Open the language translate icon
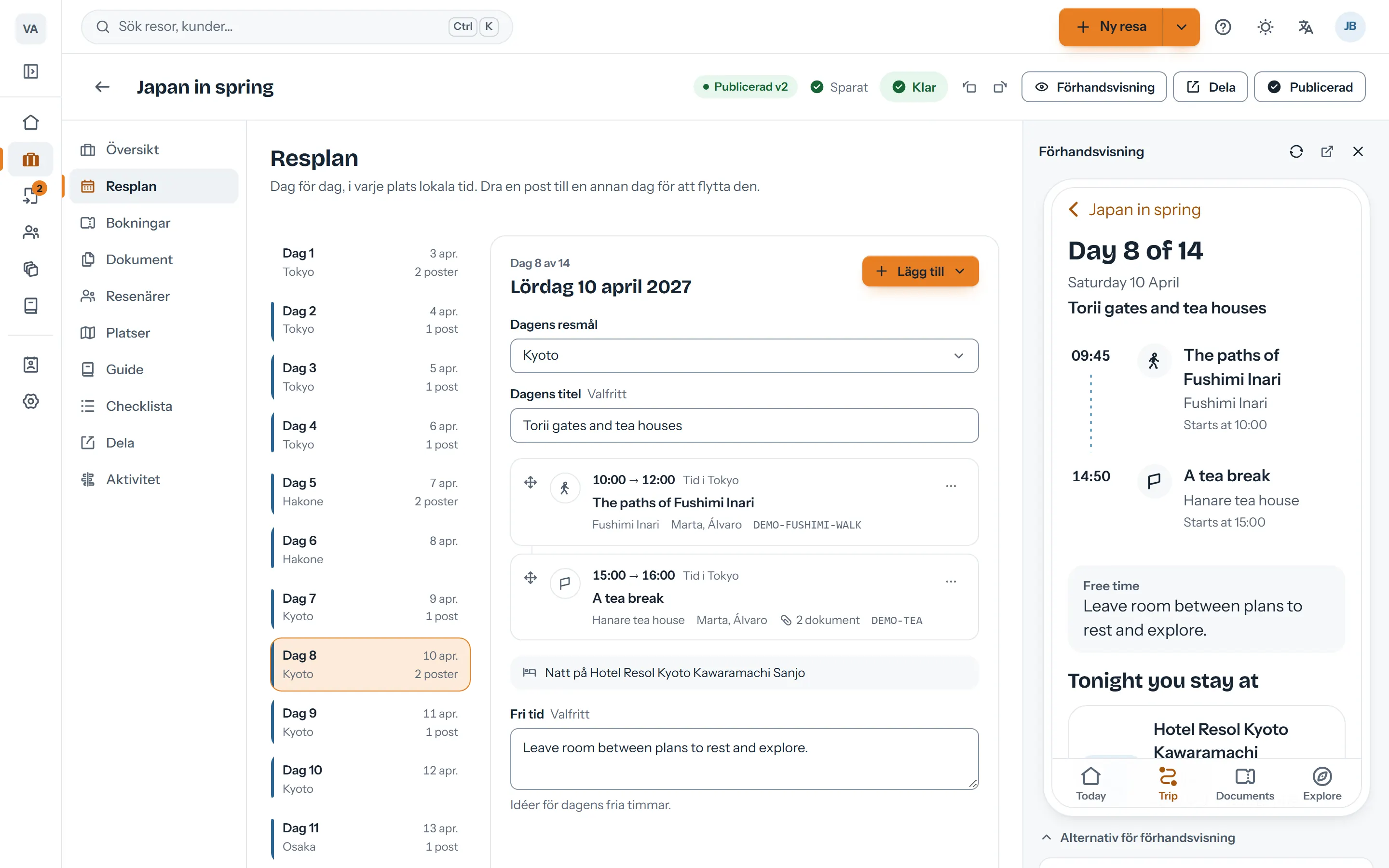1389x868 pixels. [1306, 27]
